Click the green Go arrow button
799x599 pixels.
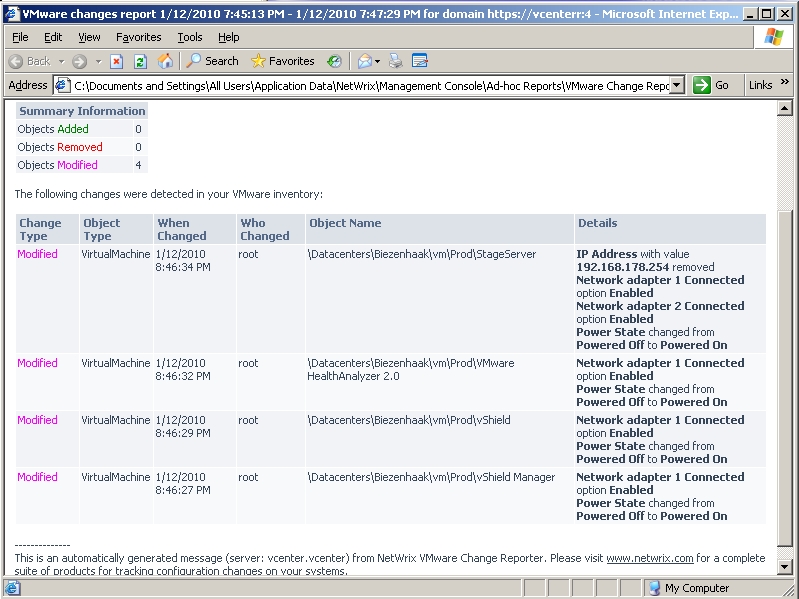coord(702,85)
